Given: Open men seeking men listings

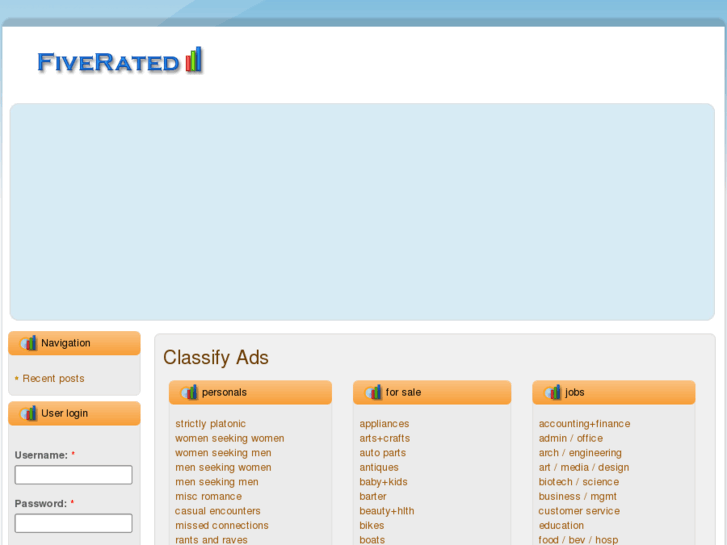Looking at the screenshot, I should click(217, 482).
